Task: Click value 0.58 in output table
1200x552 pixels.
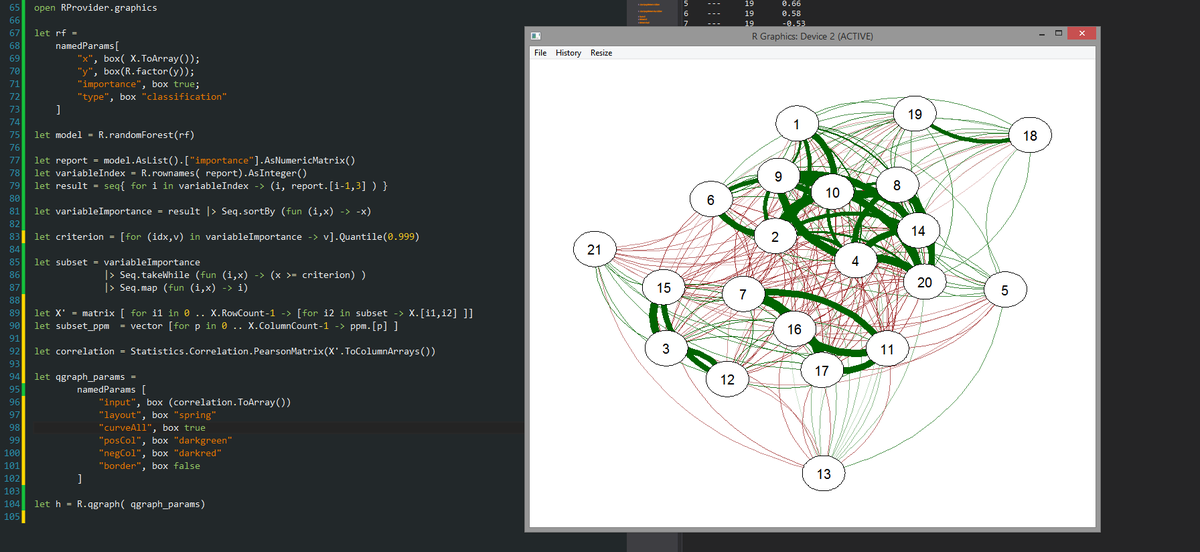Action: (x=791, y=14)
